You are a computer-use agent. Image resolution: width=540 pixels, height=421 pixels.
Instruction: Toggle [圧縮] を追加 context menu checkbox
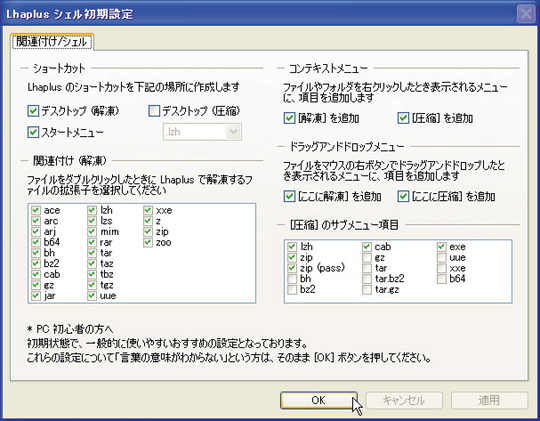tap(403, 118)
